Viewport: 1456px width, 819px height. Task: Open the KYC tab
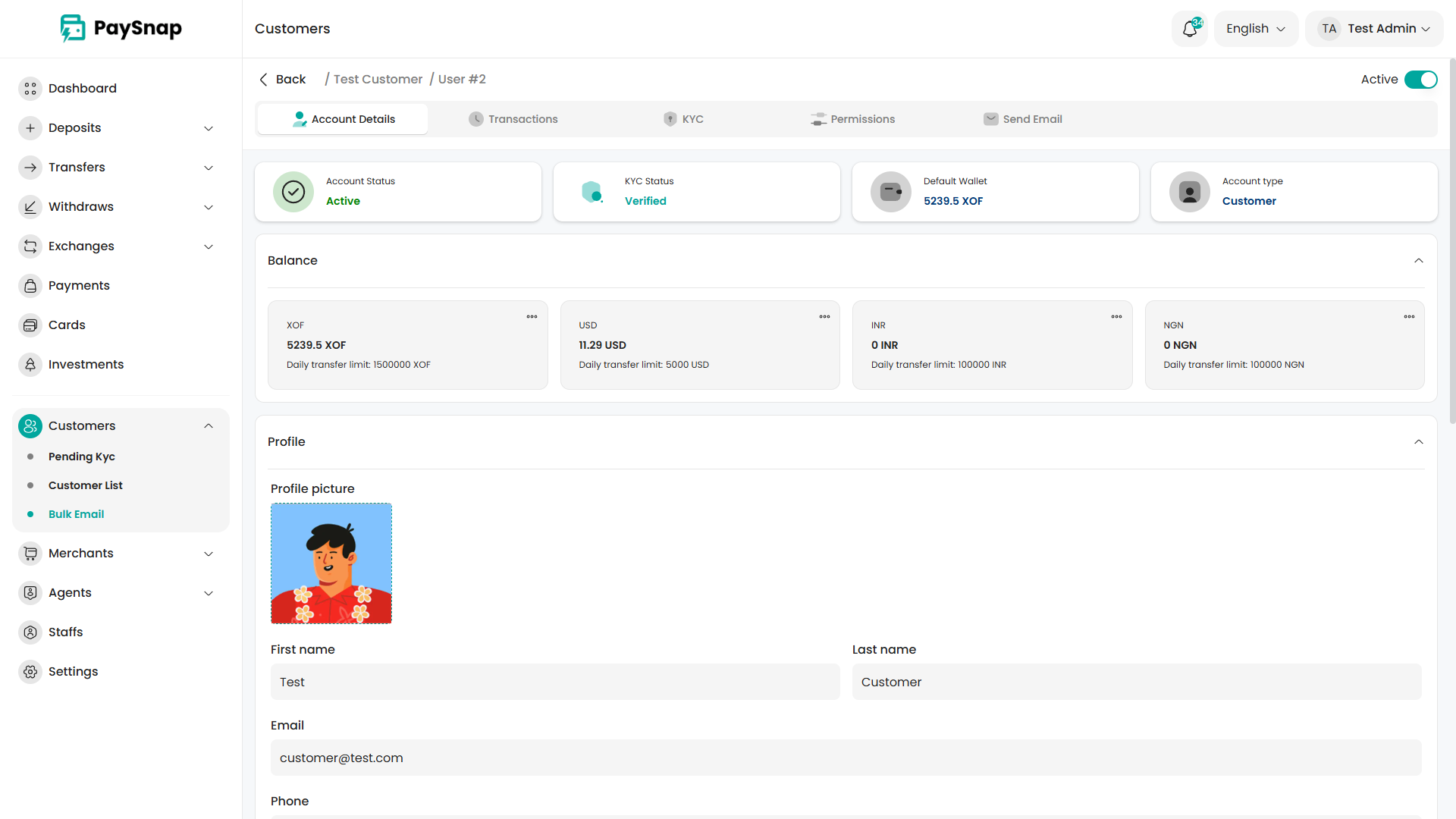pyautogui.click(x=683, y=119)
